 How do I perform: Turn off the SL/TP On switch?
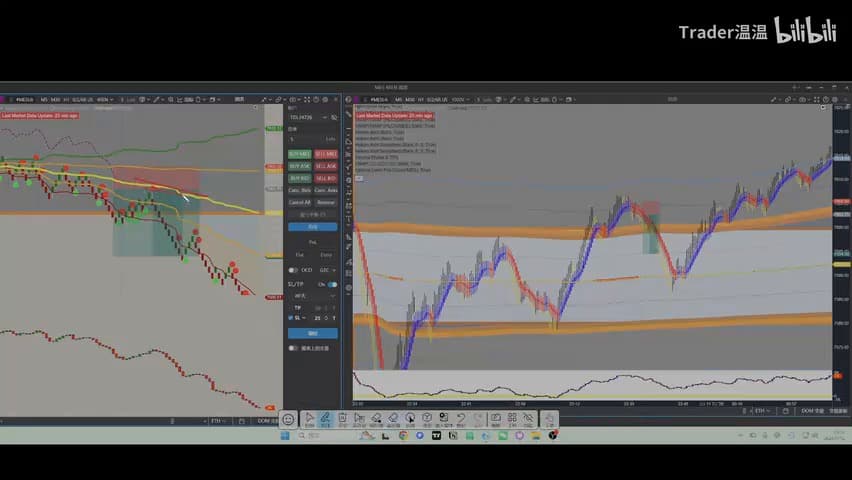pos(332,284)
